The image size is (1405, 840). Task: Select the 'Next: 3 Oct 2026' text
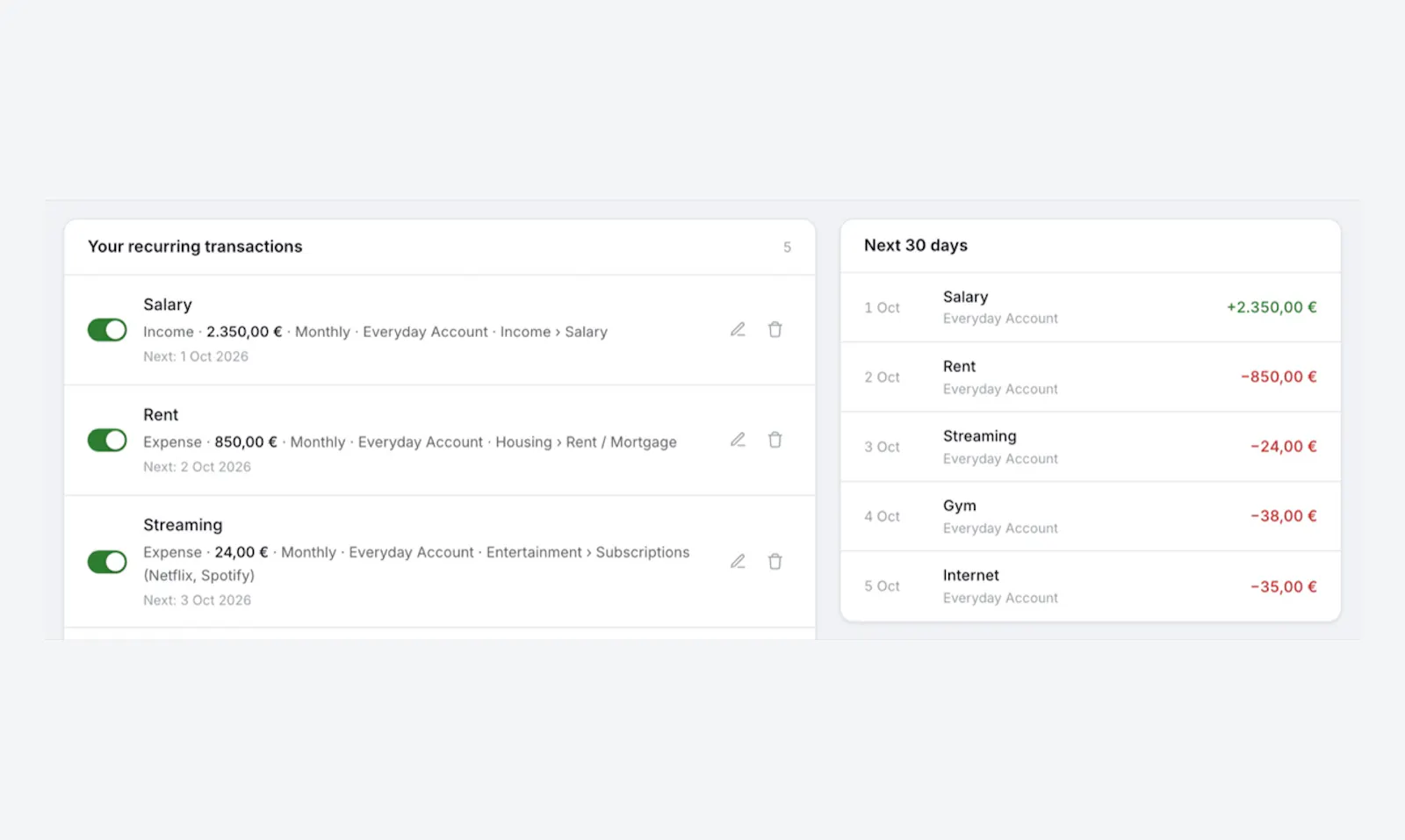(197, 600)
